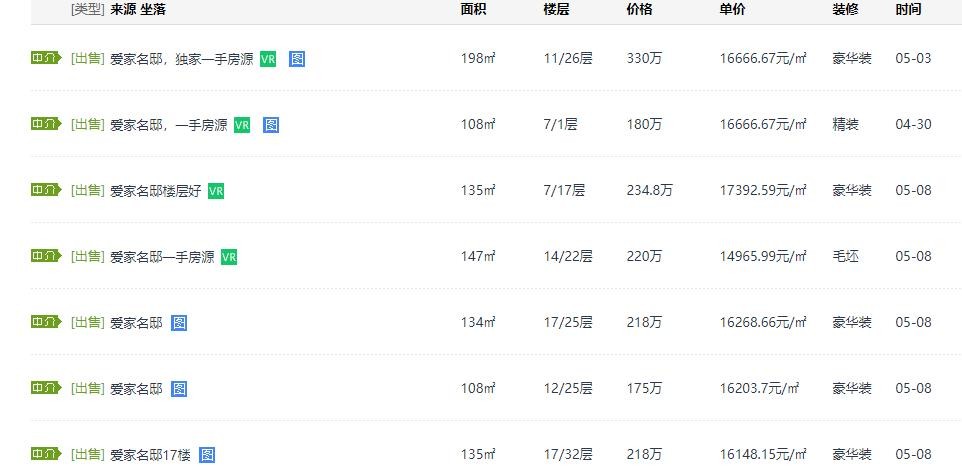Viewport: 962px width, 472px height.
Task: Click the 中介 badge on the 330万 listing
Action: [46, 58]
